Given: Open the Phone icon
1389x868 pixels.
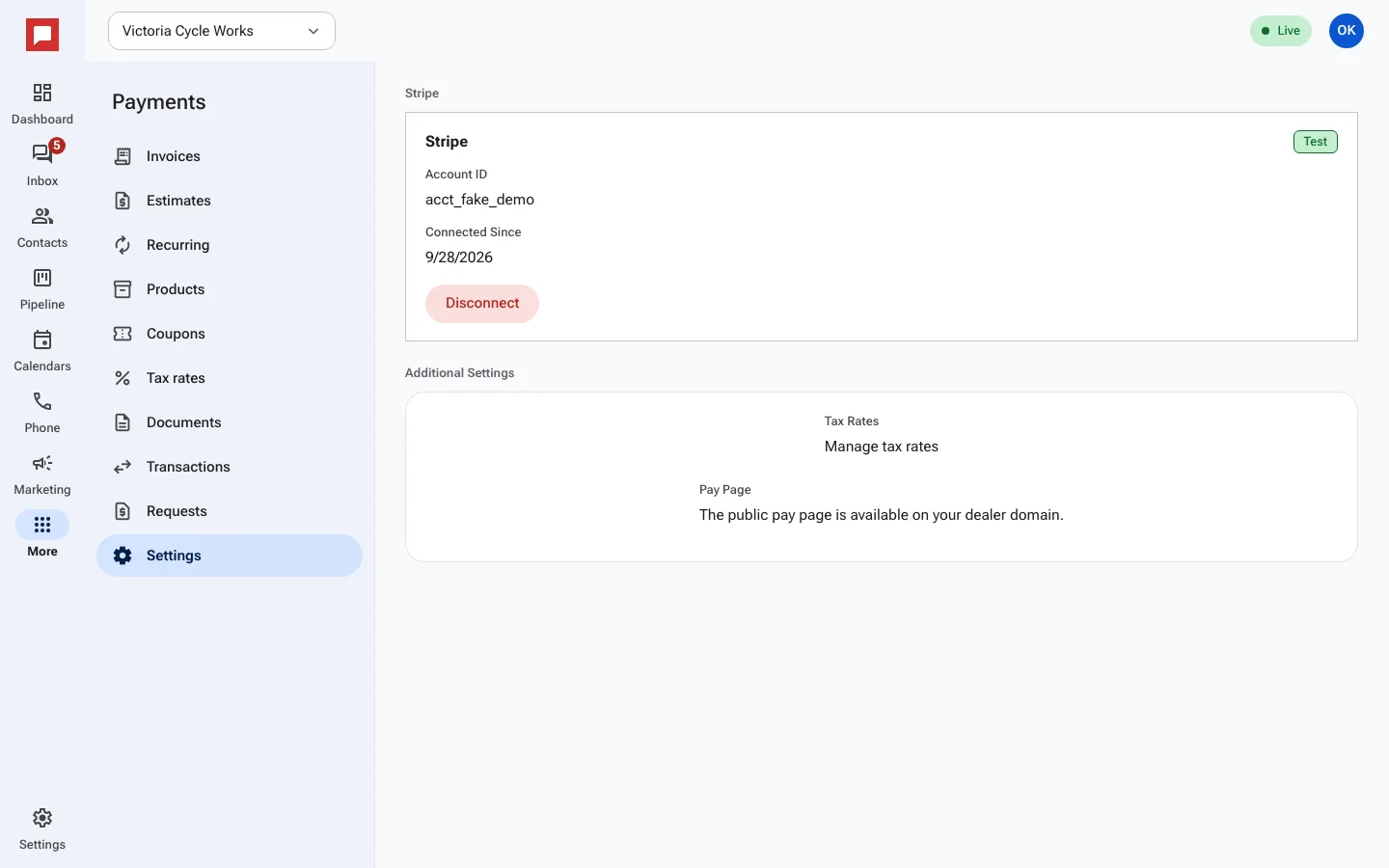Looking at the screenshot, I should [x=42, y=401].
